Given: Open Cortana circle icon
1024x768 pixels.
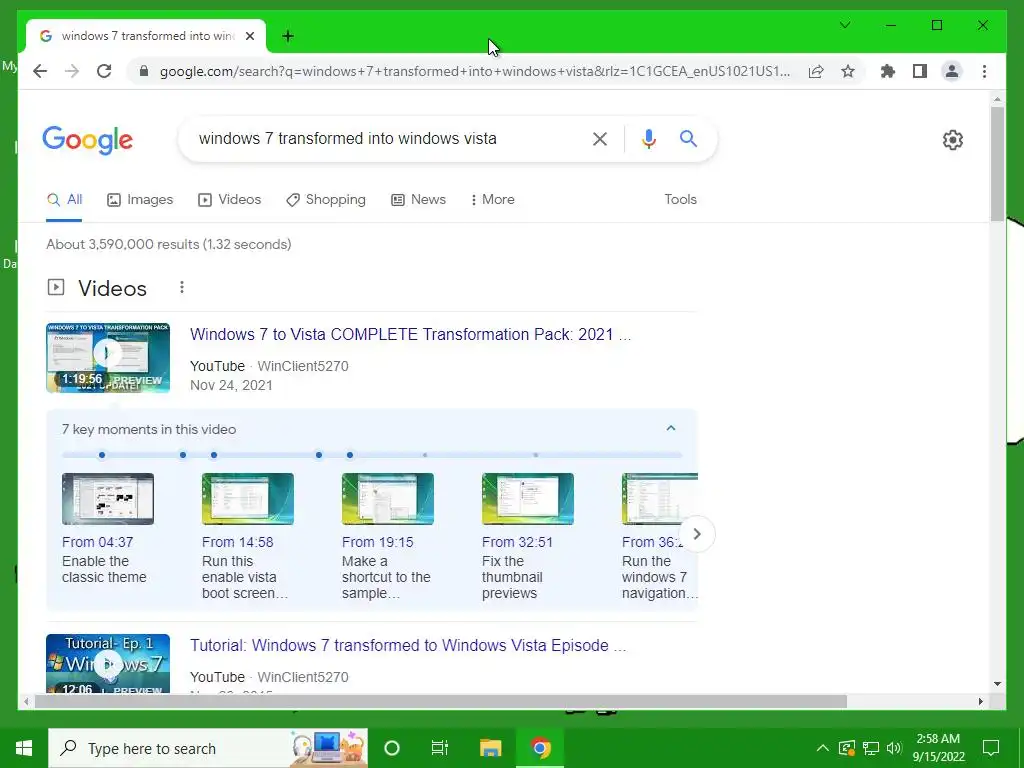Looking at the screenshot, I should [x=392, y=748].
